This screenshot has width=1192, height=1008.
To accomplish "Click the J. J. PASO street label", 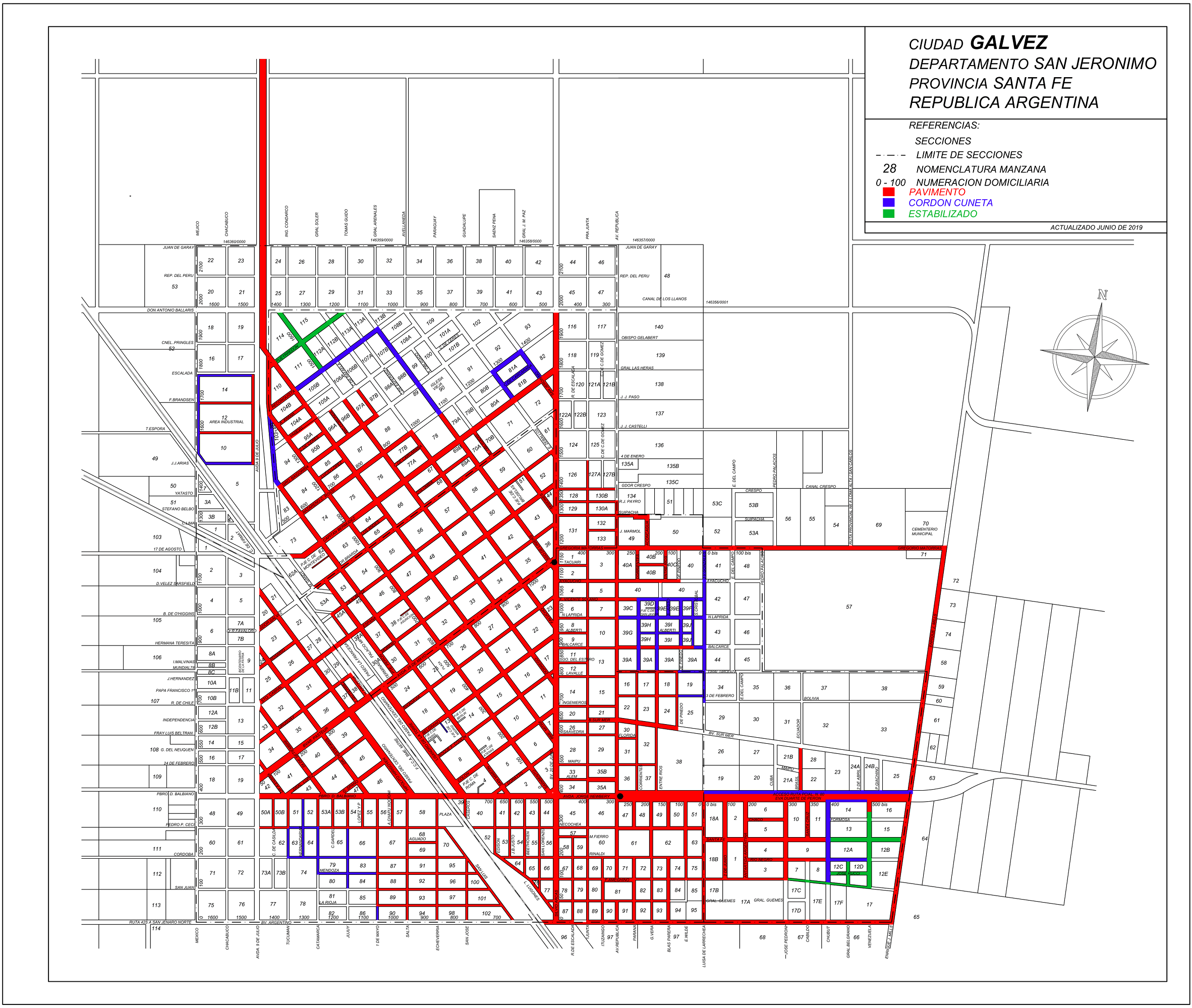I will (630, 396).
